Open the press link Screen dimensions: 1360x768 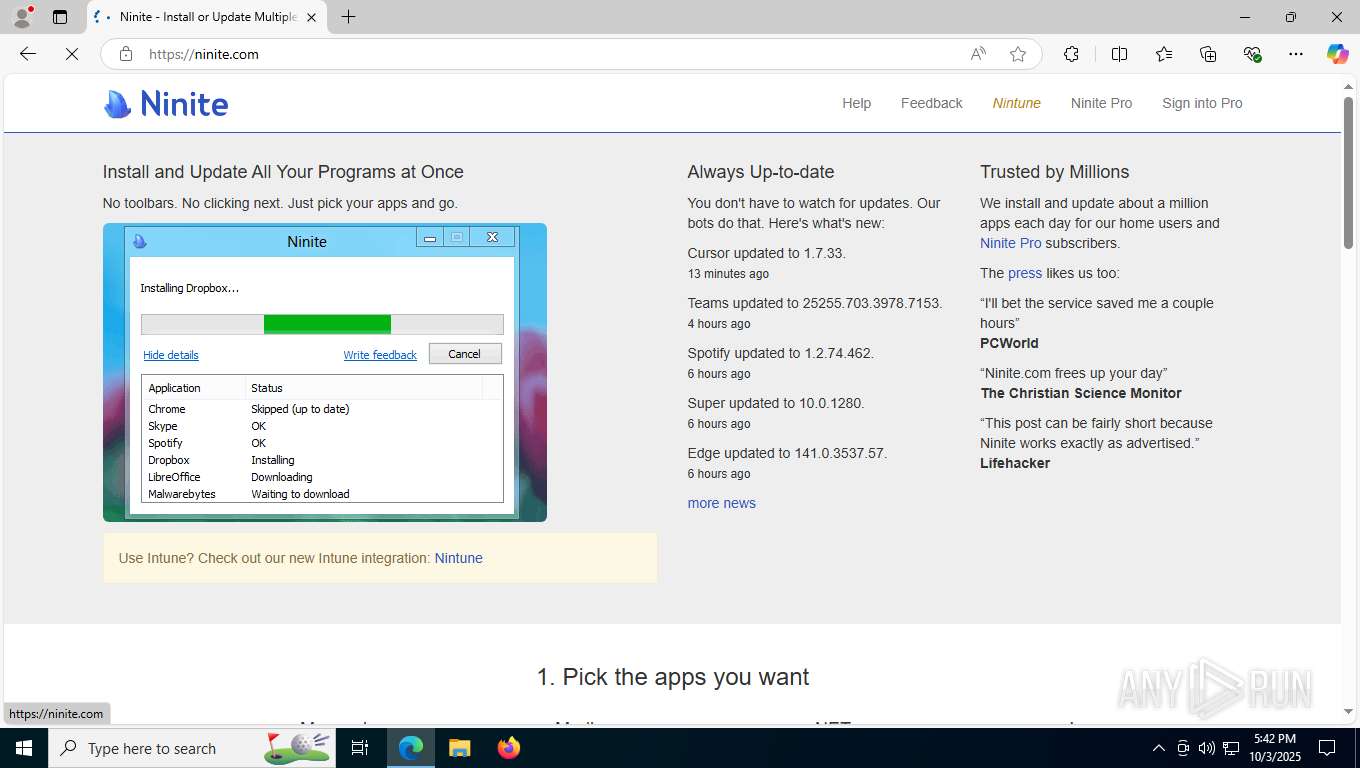click(1024, 273)
